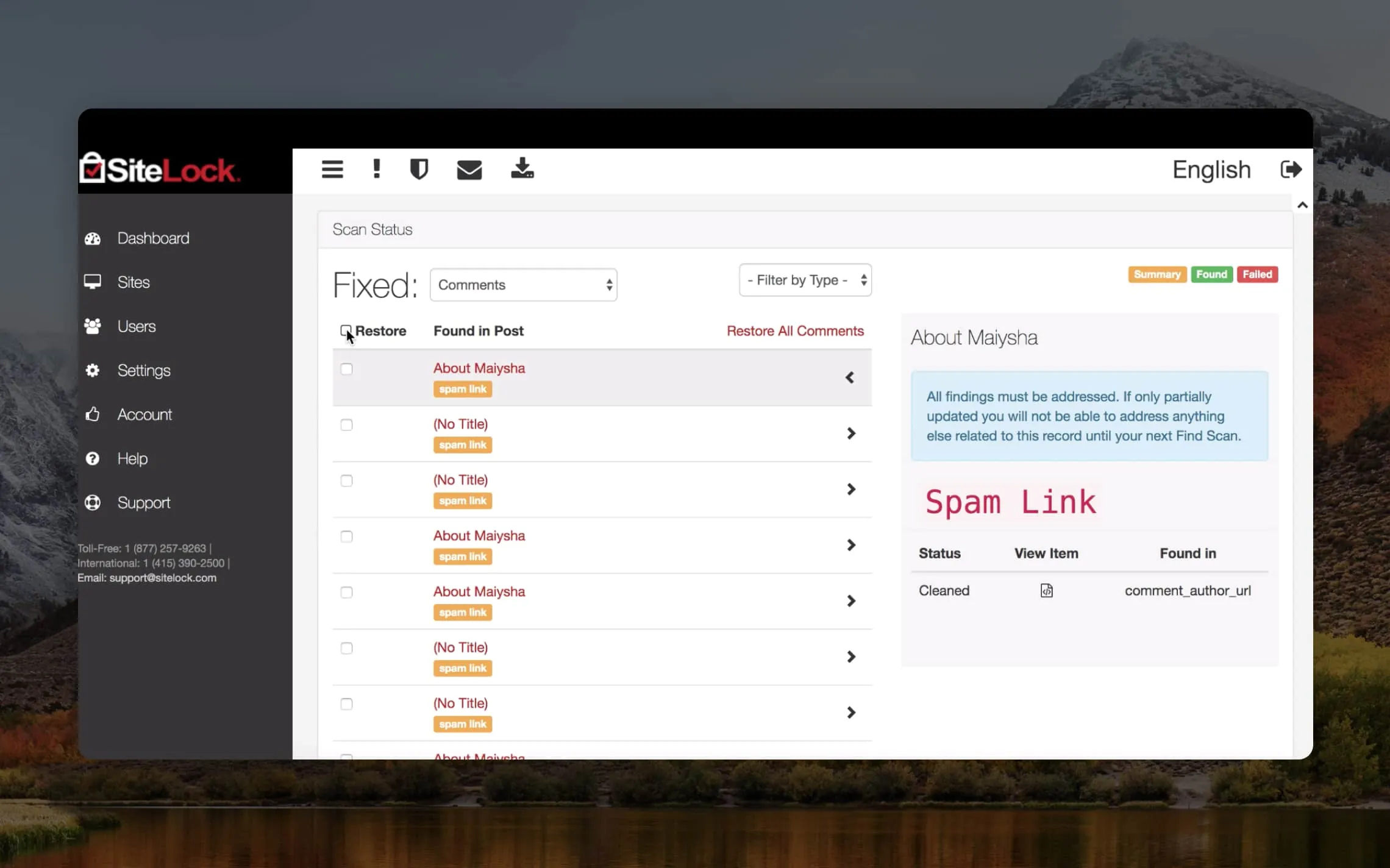
Task: Toggle the Restore select-all checkbox
Action: click(x=346, y=330)
